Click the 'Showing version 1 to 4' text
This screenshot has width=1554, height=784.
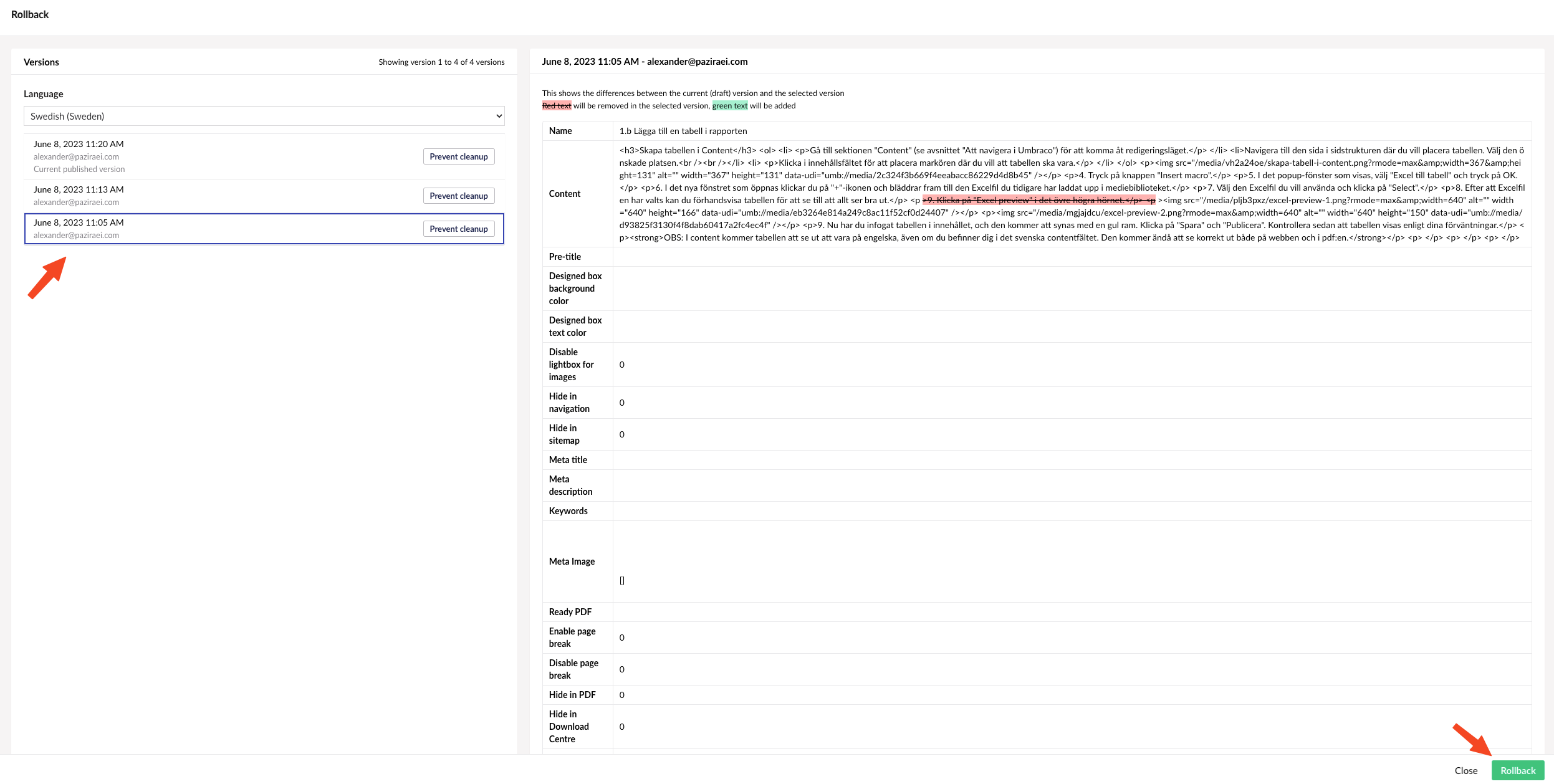click(x=441, y=62)
